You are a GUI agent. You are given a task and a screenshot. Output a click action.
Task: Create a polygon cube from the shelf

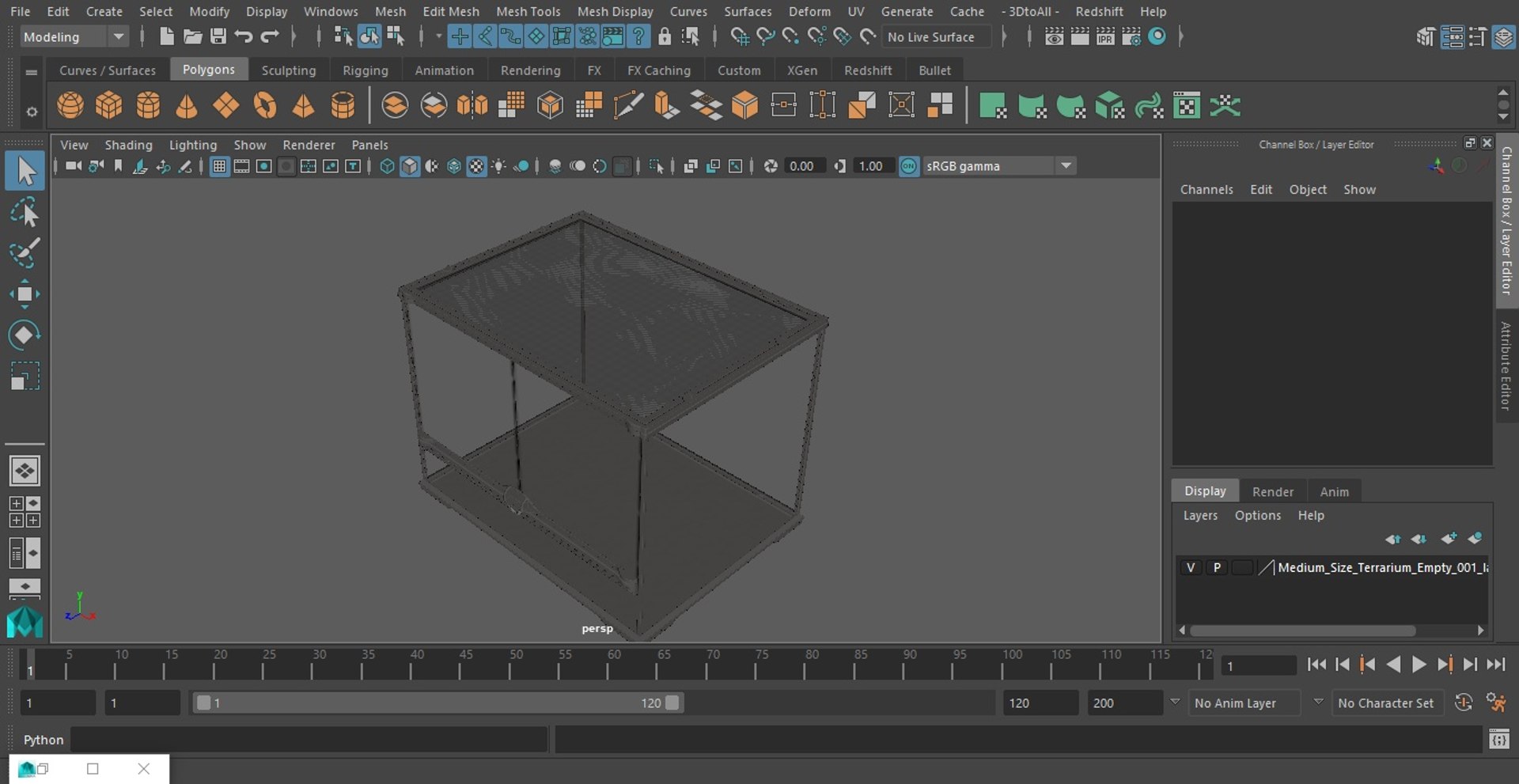(109, 105)
